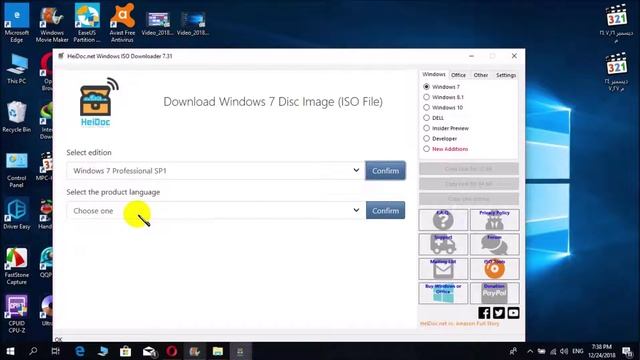
Task: Open Recycle Bin desktop icon
Action: click(x=16, y=117)
